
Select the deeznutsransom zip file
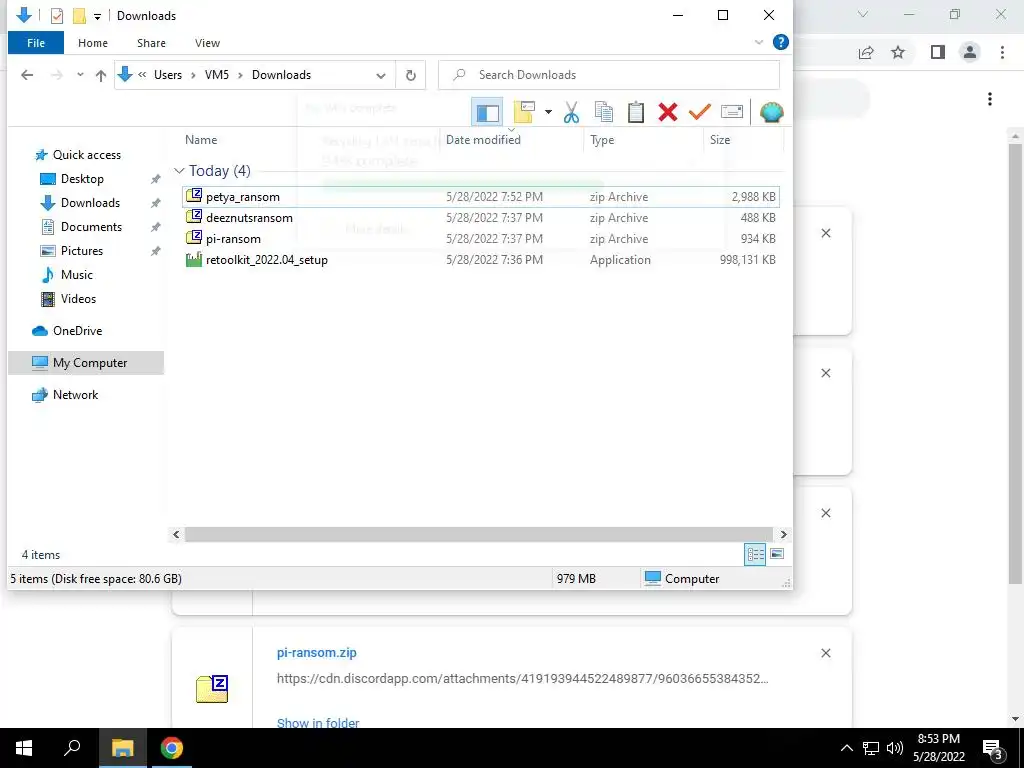tap(481, 217)
